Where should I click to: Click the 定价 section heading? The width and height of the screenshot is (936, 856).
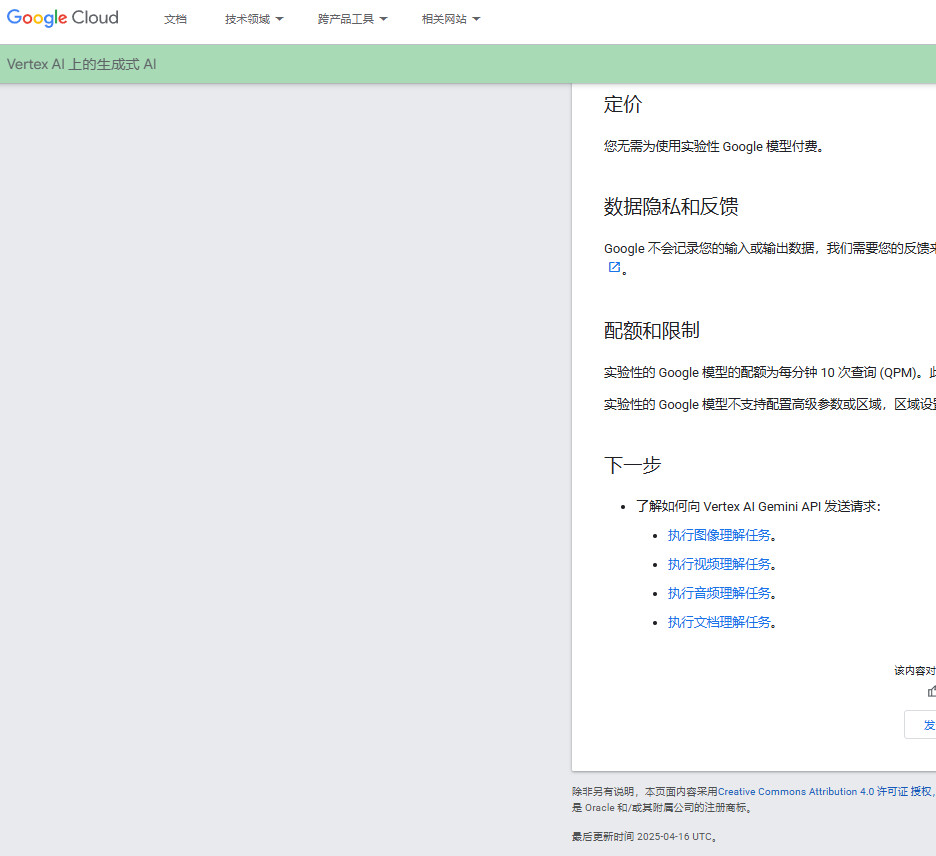623,104
